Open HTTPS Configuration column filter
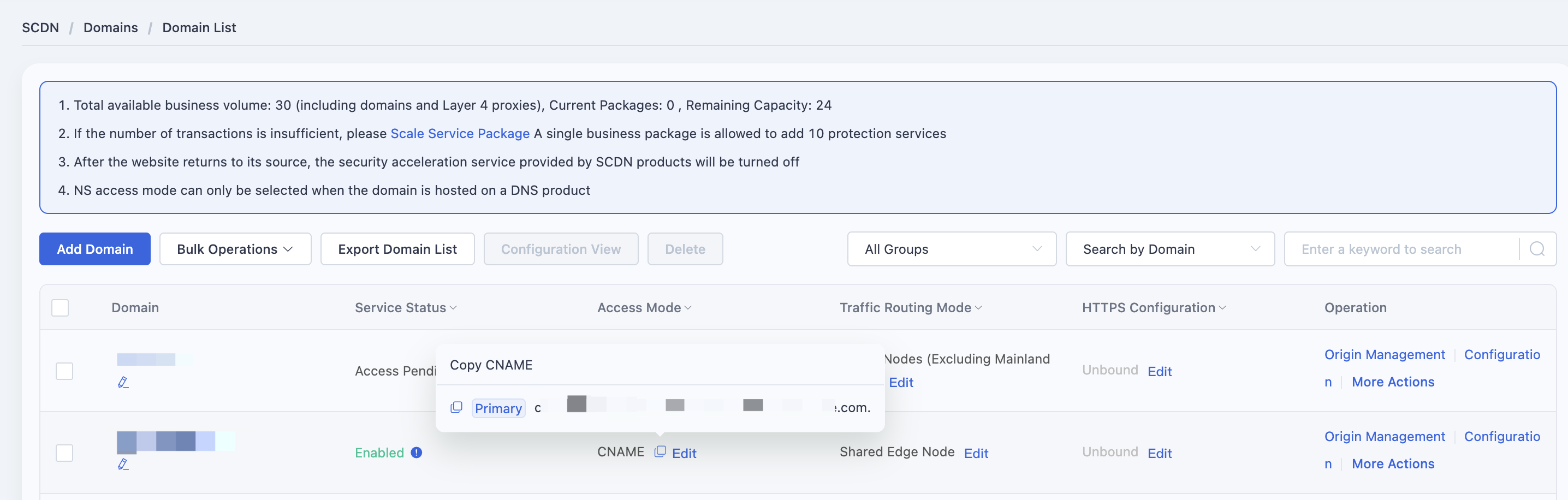The height and width of the screenshot is (500, 1568). coord(1222,308)
